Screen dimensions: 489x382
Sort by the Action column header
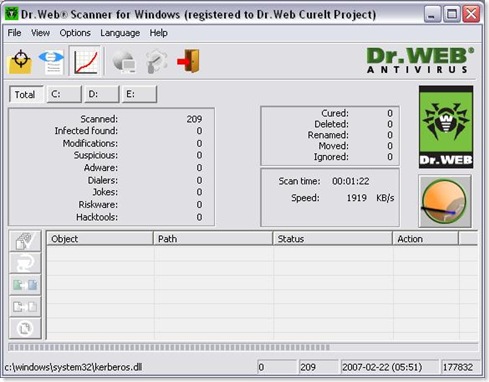[x=425, y=239]
